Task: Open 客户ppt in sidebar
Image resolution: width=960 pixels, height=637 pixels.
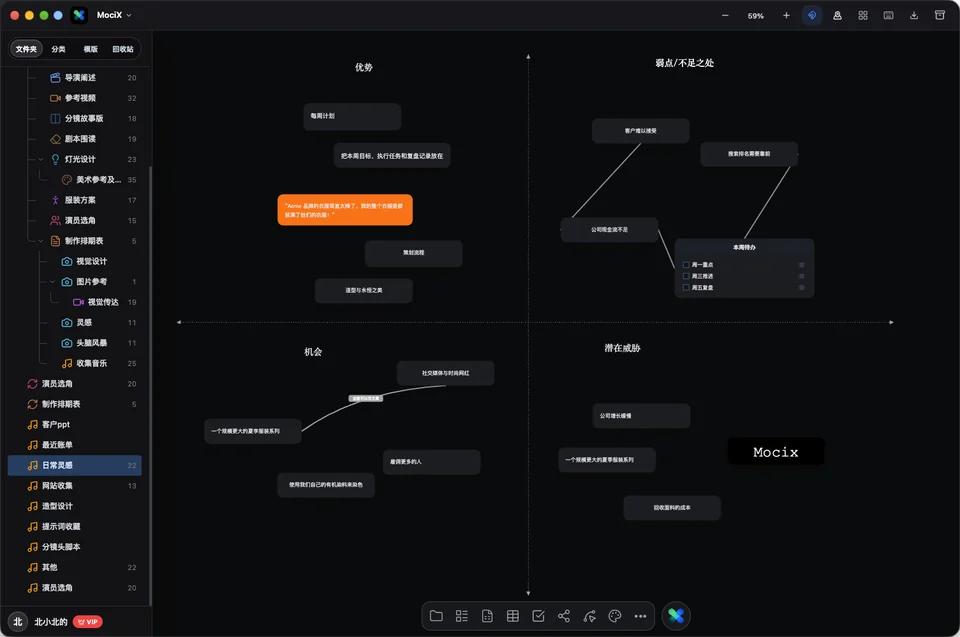Action: pyautogui.click(x=75, y=424)
